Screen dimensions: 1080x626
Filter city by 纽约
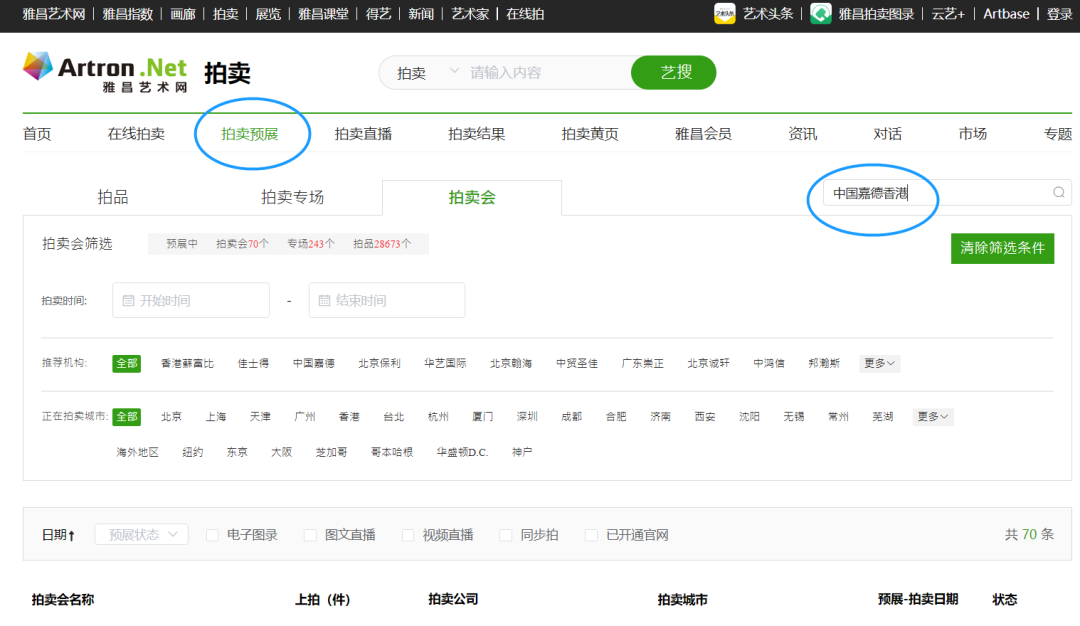pos(193,452)
